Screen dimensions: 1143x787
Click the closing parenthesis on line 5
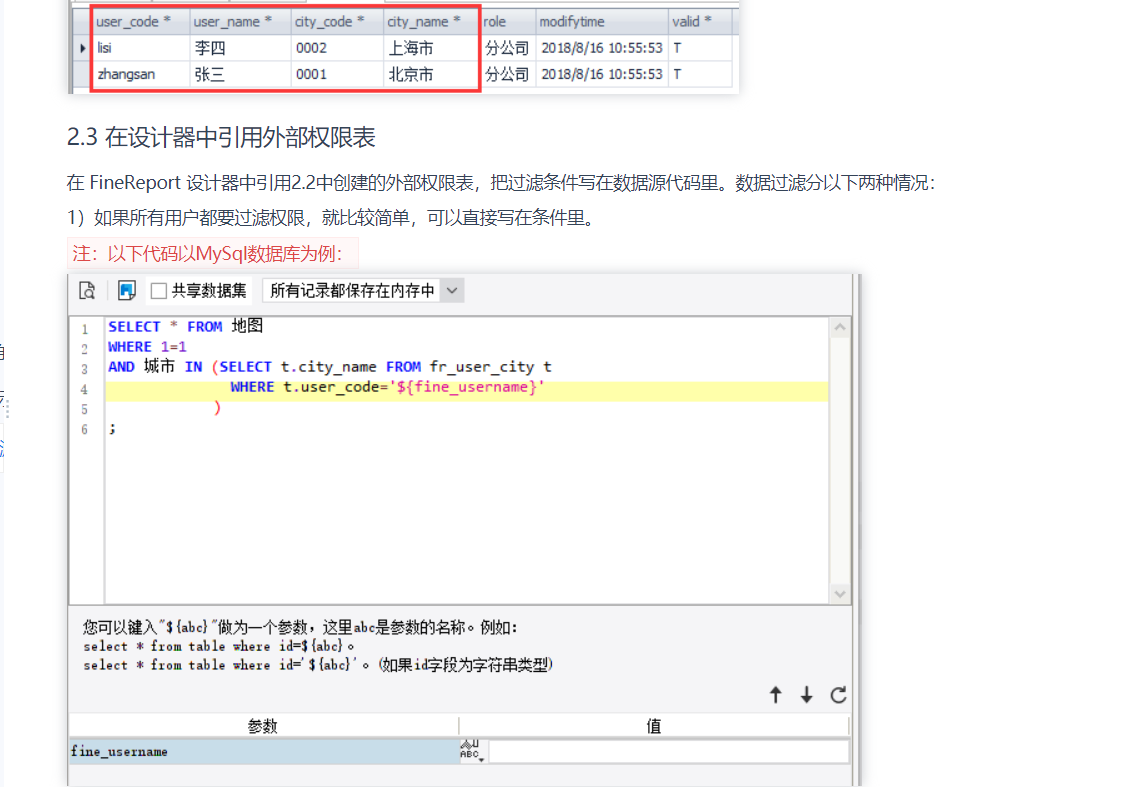217,408
